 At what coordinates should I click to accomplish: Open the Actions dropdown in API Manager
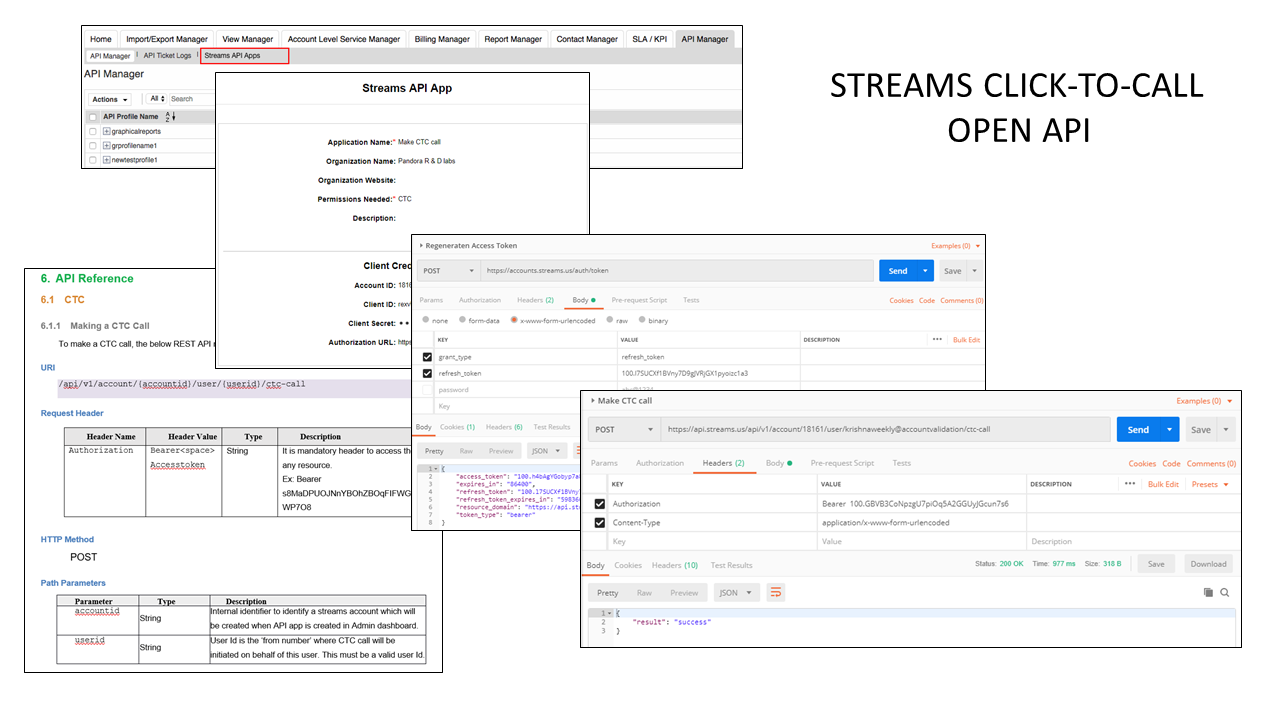tap(110, 99)
